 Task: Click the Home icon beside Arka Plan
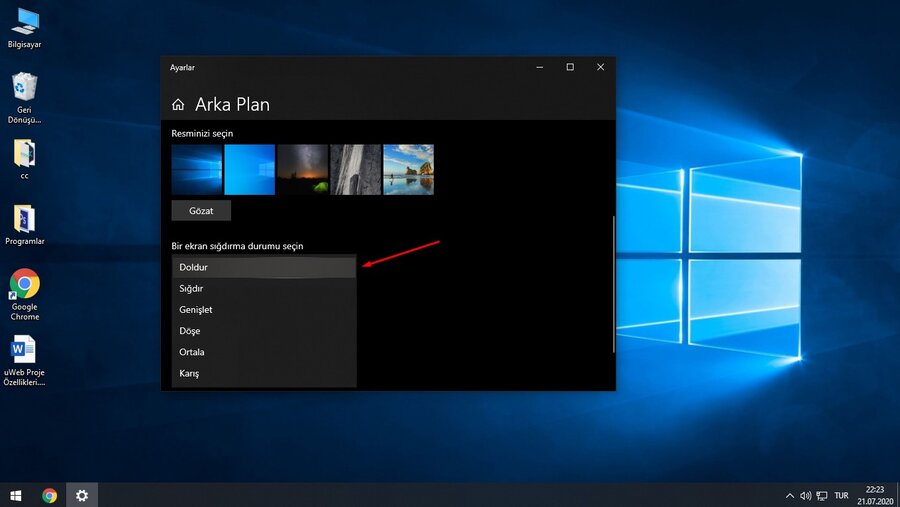coord(178,105)
